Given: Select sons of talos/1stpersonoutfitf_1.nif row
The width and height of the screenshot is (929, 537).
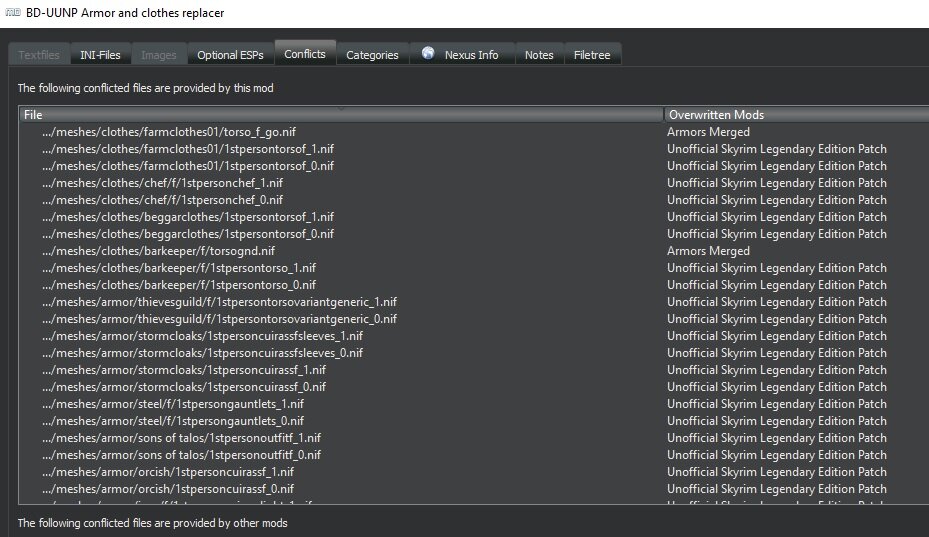Looking at the screenshot, I should click(x=473, y=438).
